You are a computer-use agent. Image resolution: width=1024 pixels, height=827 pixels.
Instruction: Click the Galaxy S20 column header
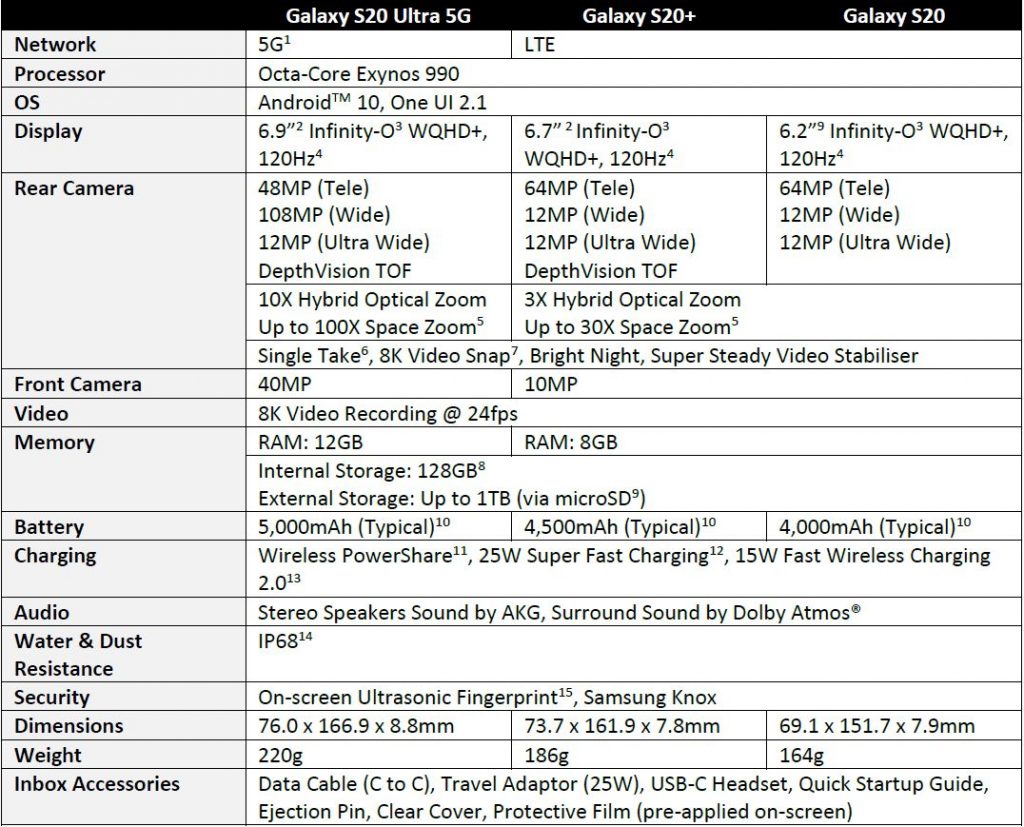[893, 16]
